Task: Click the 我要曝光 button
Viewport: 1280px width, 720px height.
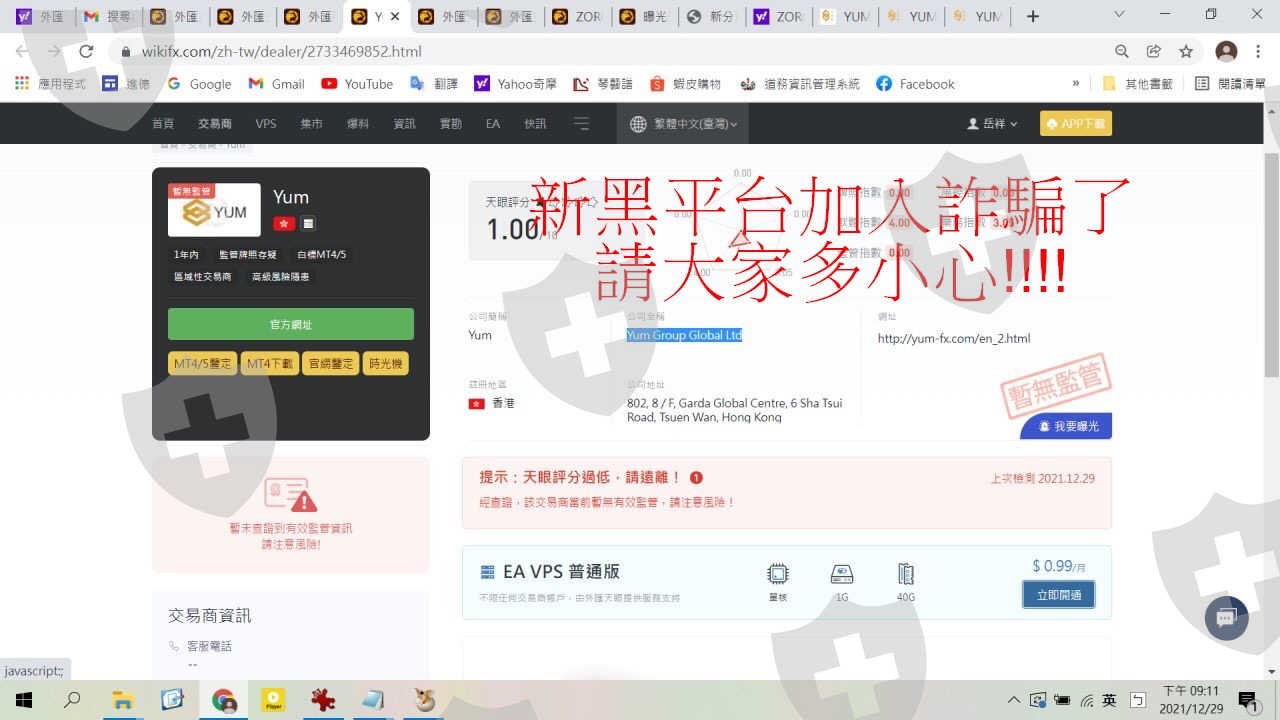Action: point(1066,426)
